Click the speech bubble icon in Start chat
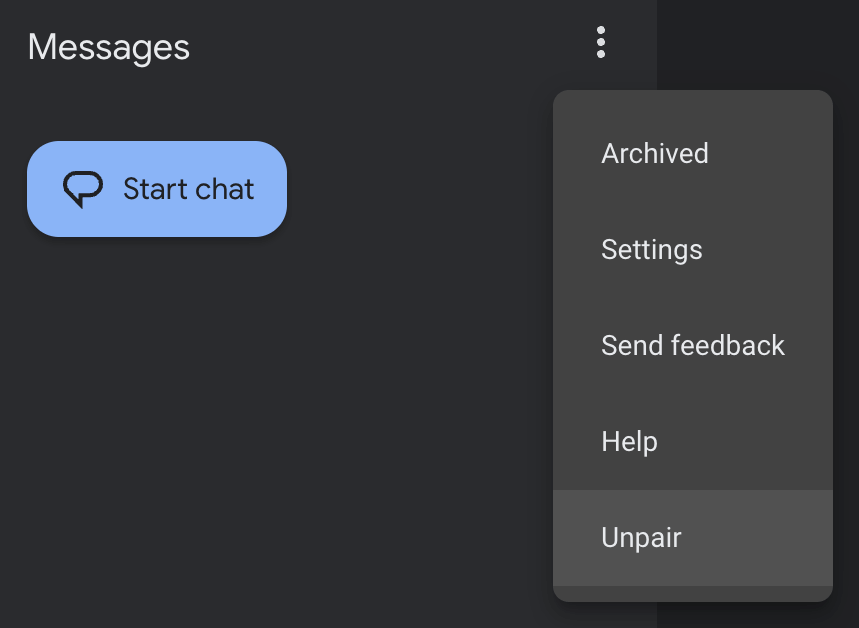This screenshot has width=859, height=628. tap(83, 189)
